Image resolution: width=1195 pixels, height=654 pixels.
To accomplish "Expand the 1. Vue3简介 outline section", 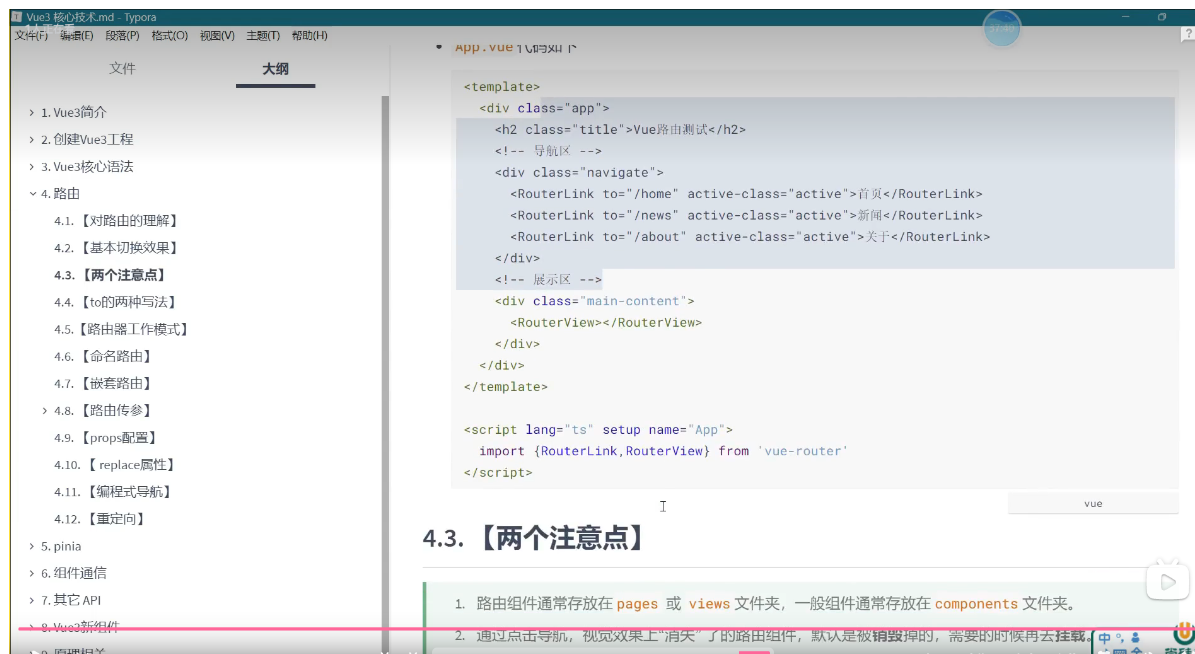I will [32, 113].
